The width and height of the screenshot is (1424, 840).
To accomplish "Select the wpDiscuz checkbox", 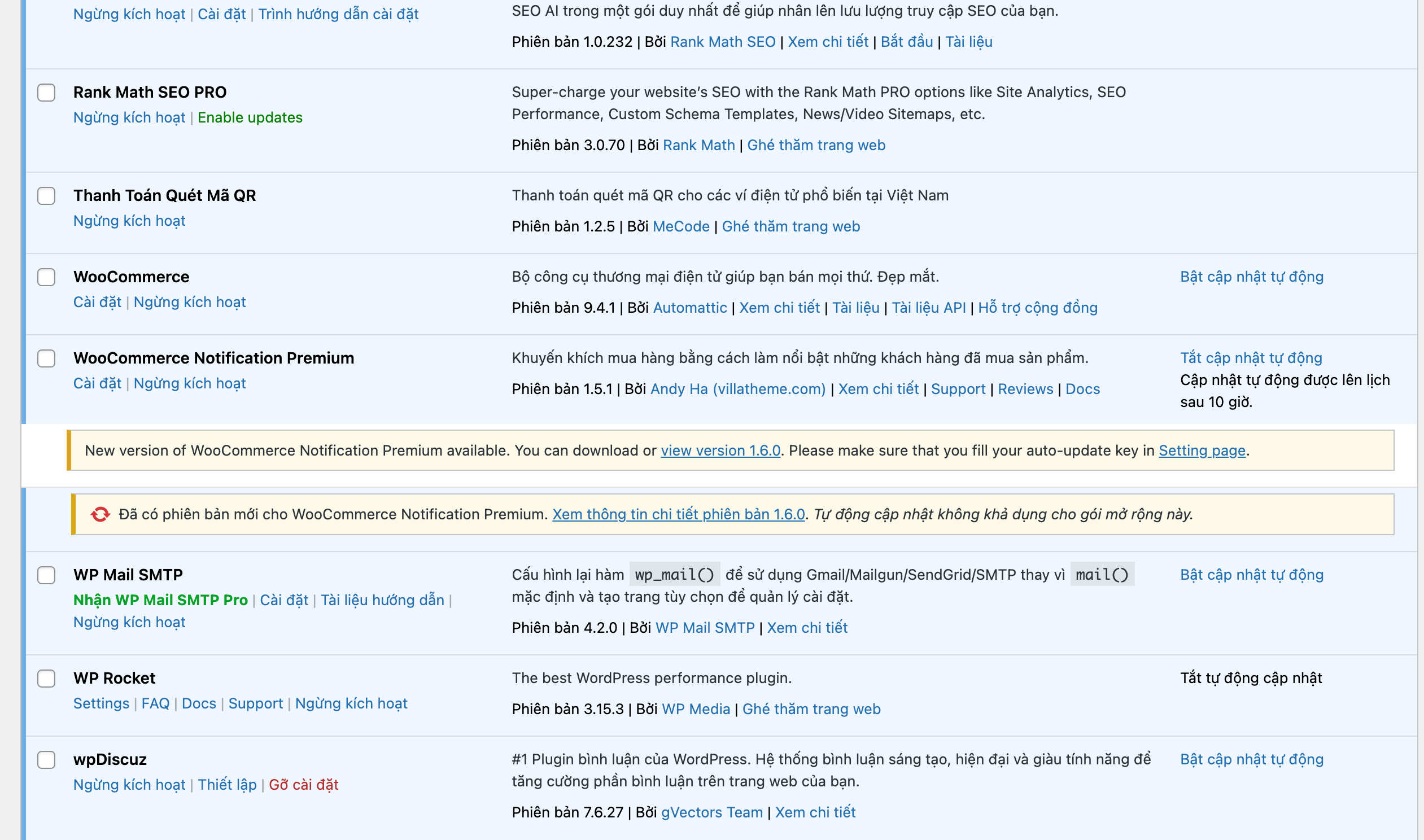I will tap(46, 762).
